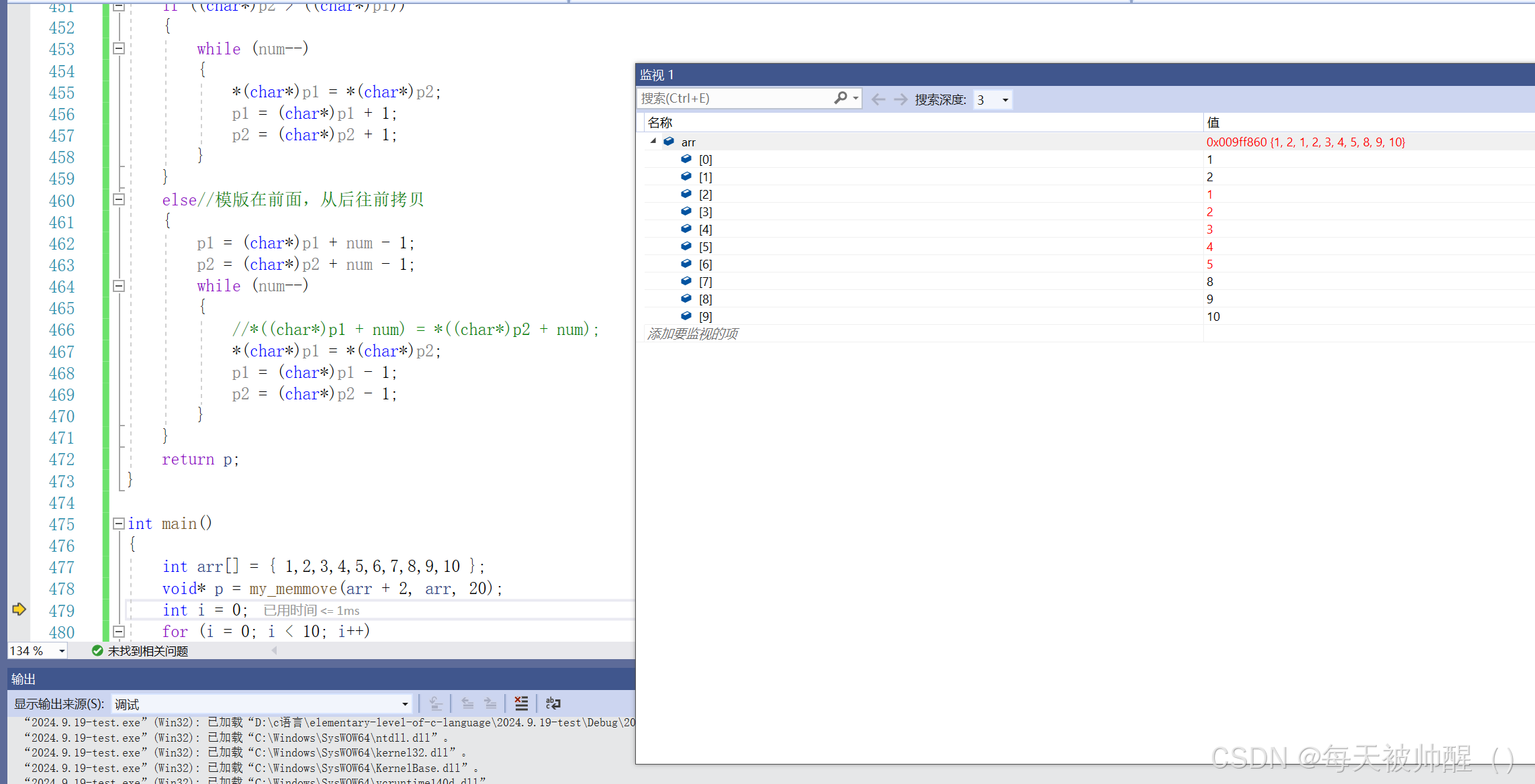
Task: Collapse the while loop at line 453
Action: pos(119,48)
